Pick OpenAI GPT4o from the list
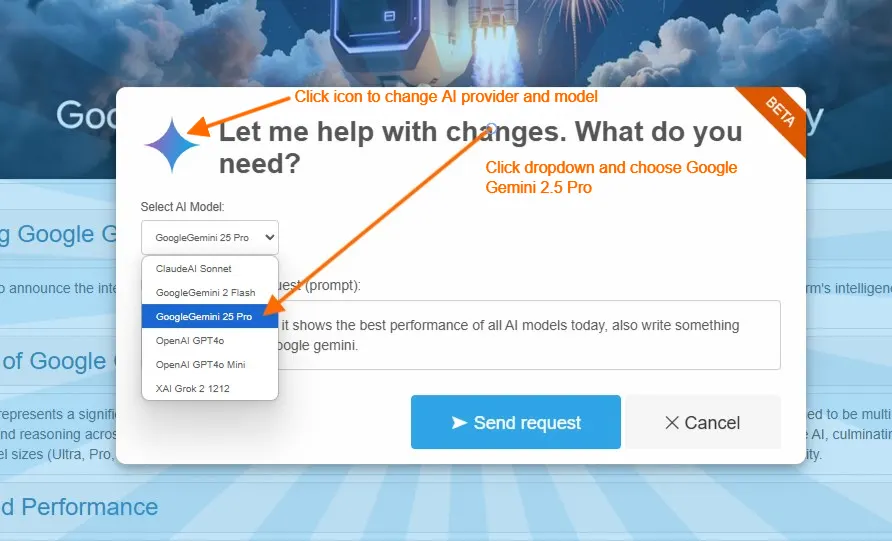 point(210,340)
